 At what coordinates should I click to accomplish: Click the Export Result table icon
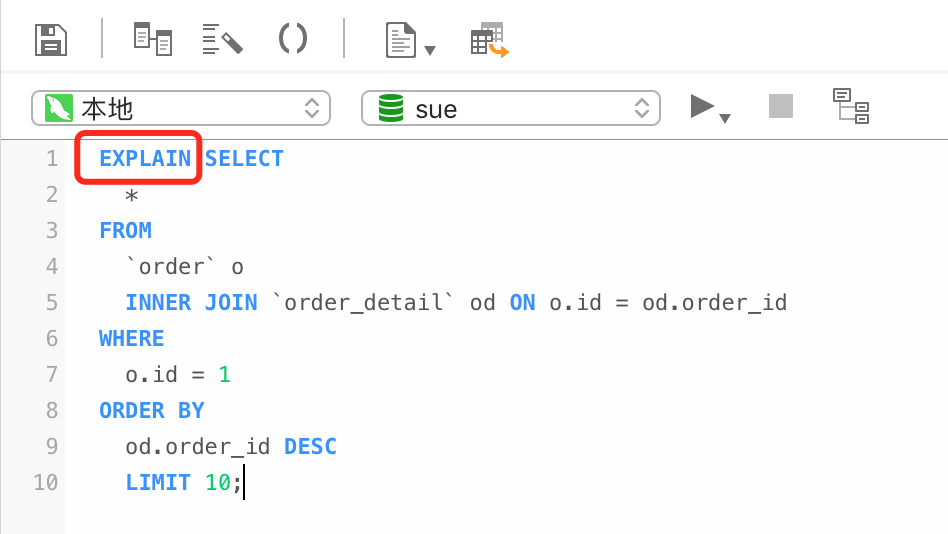pos(489,40)
